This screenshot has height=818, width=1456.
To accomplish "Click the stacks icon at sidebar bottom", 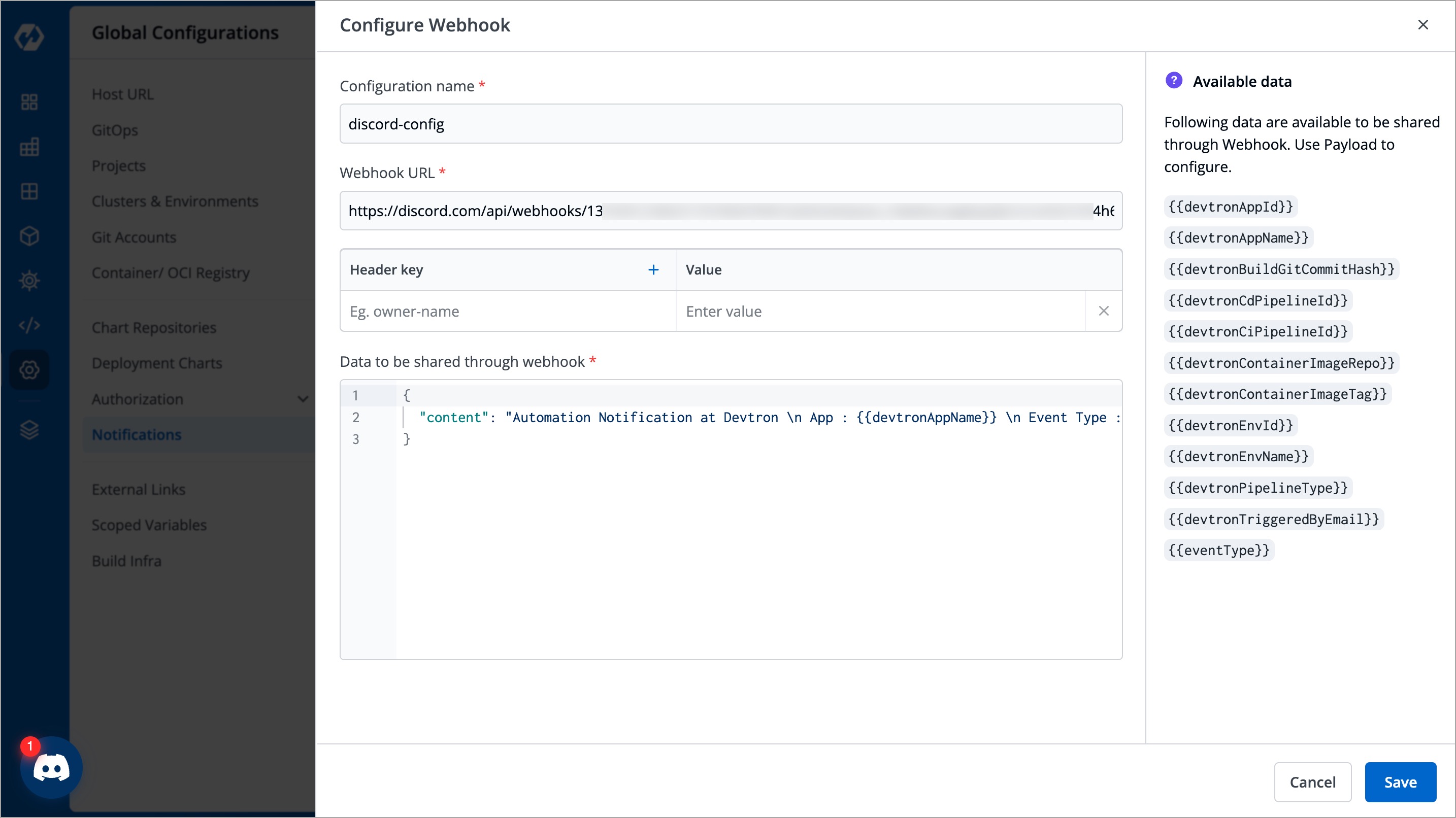I will click(x=29, y=430).
